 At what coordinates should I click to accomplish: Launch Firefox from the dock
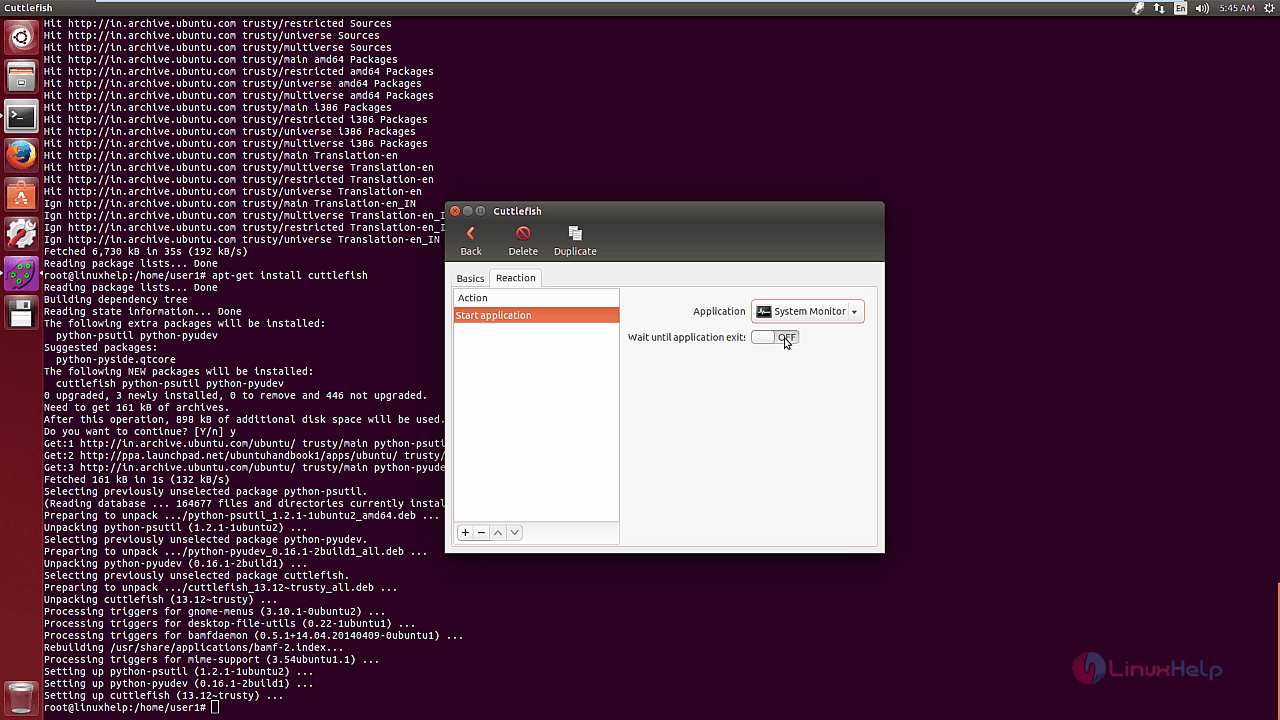tap(21, 155)
